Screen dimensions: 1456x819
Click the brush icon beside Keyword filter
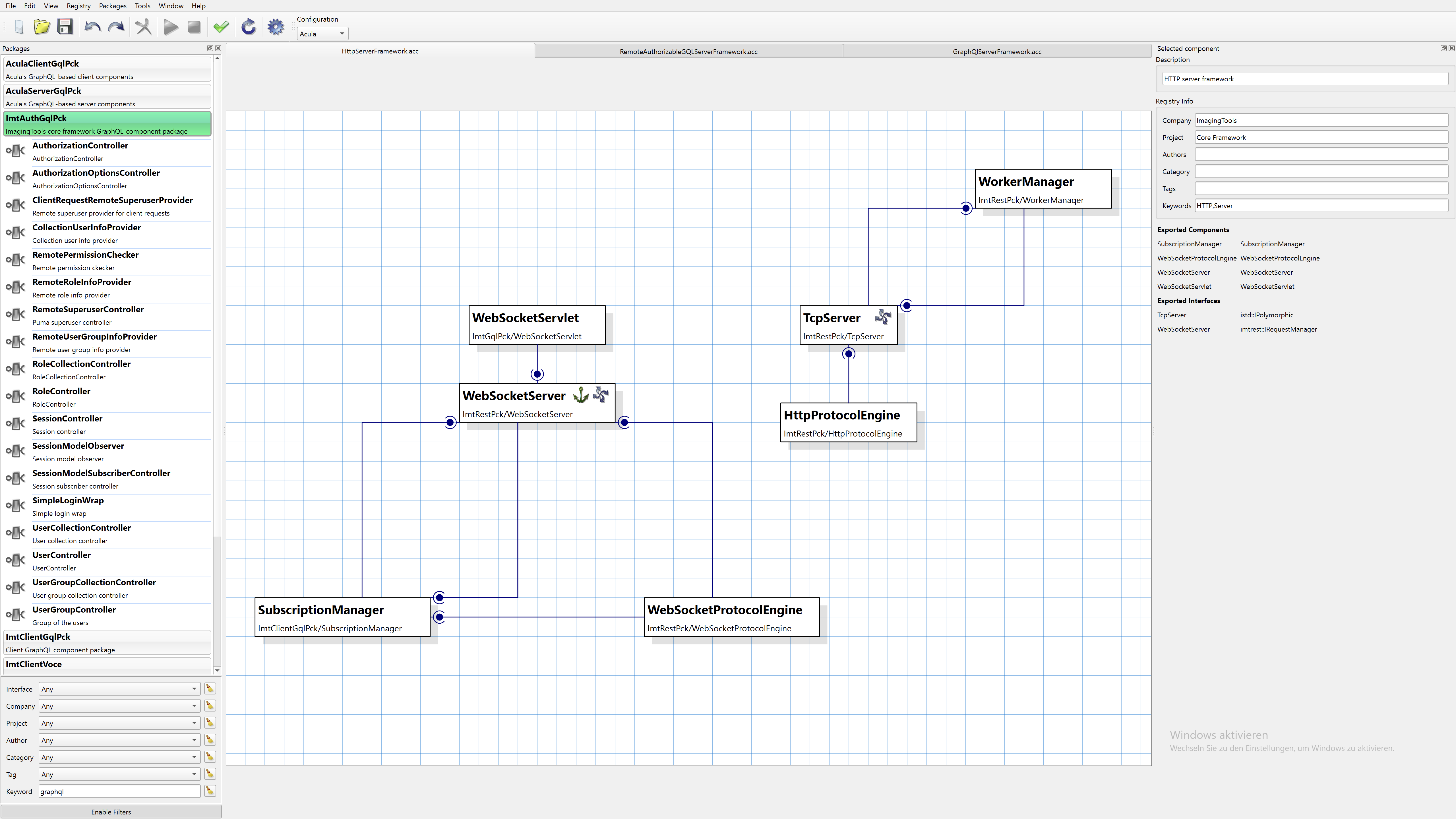(210, 791)
